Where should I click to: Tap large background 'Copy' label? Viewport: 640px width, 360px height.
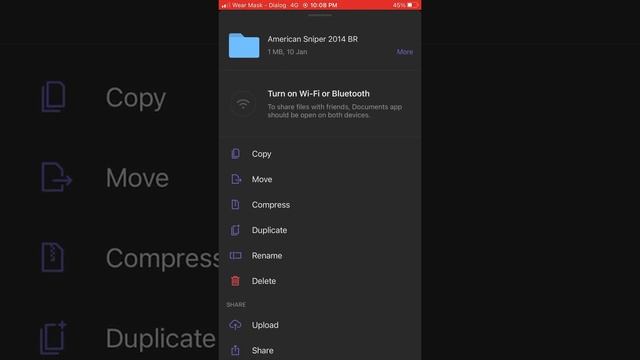click(x=136, y=98)
